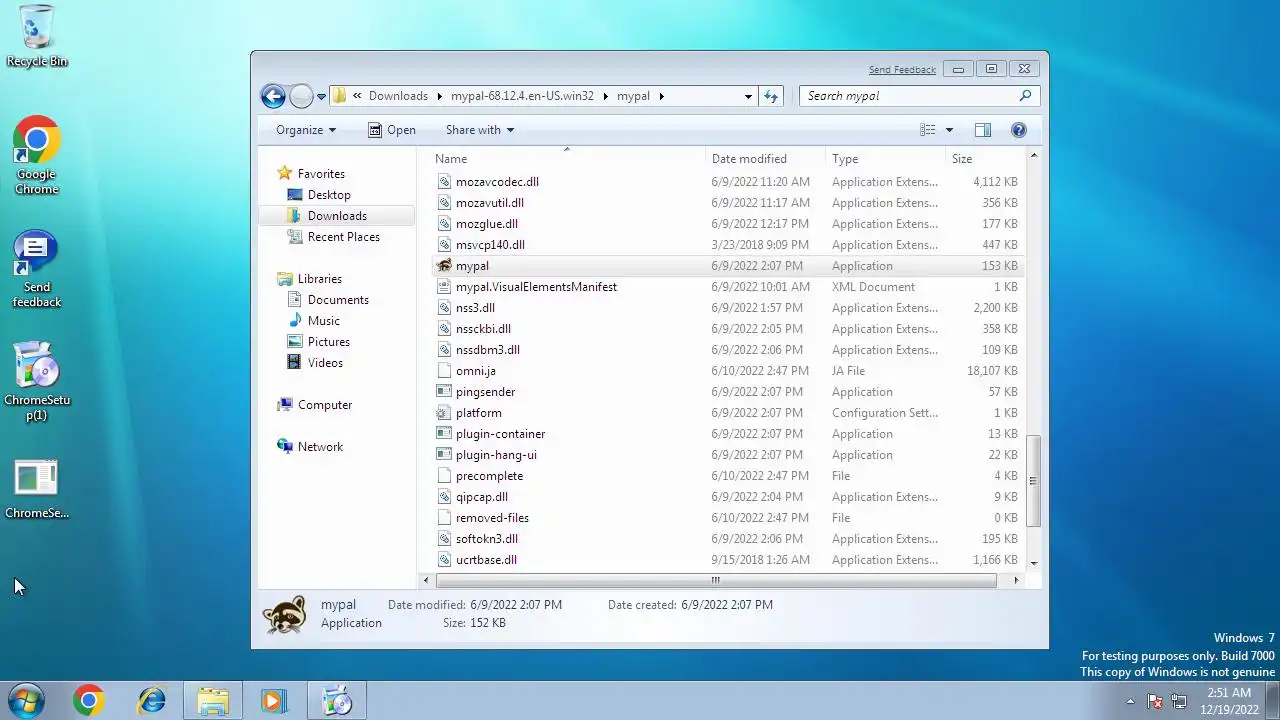Open the Send feedback desktop shortcut
This screenshot has height=720, width=1280.
coord(37,269)
